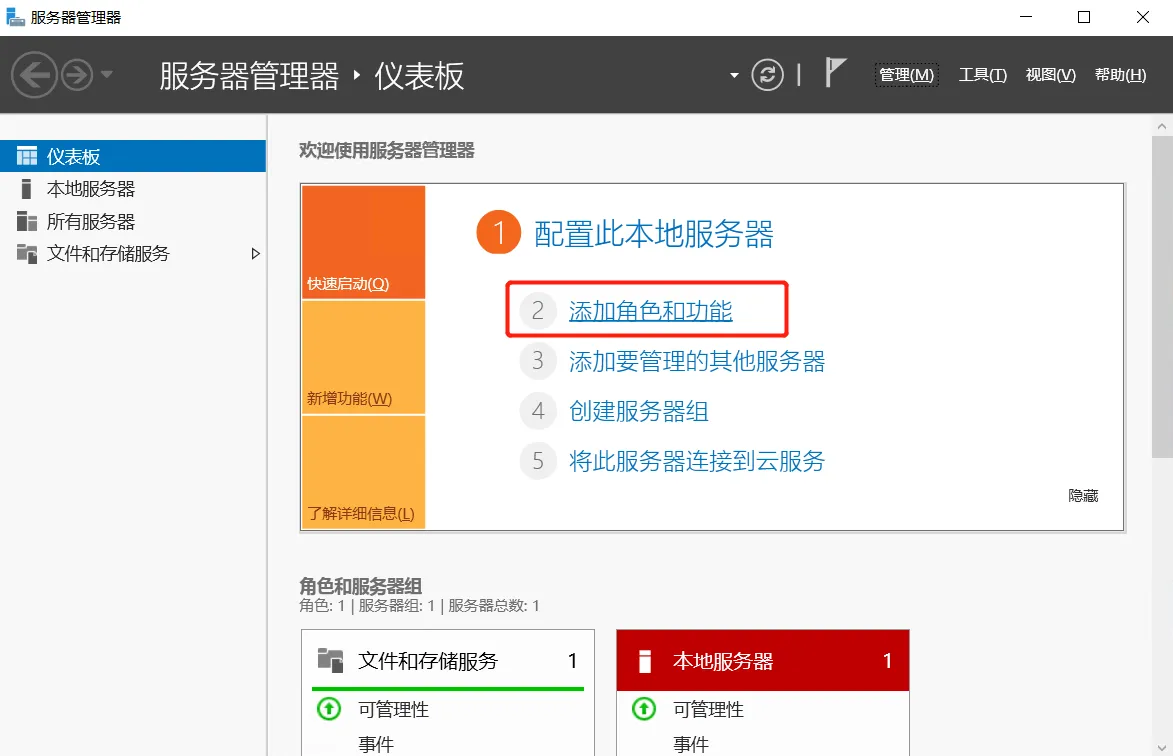Open the breadcrumb dropdown next to 仪表板
The width and height of the screenshot is (1173, 756).
[733, 75]
